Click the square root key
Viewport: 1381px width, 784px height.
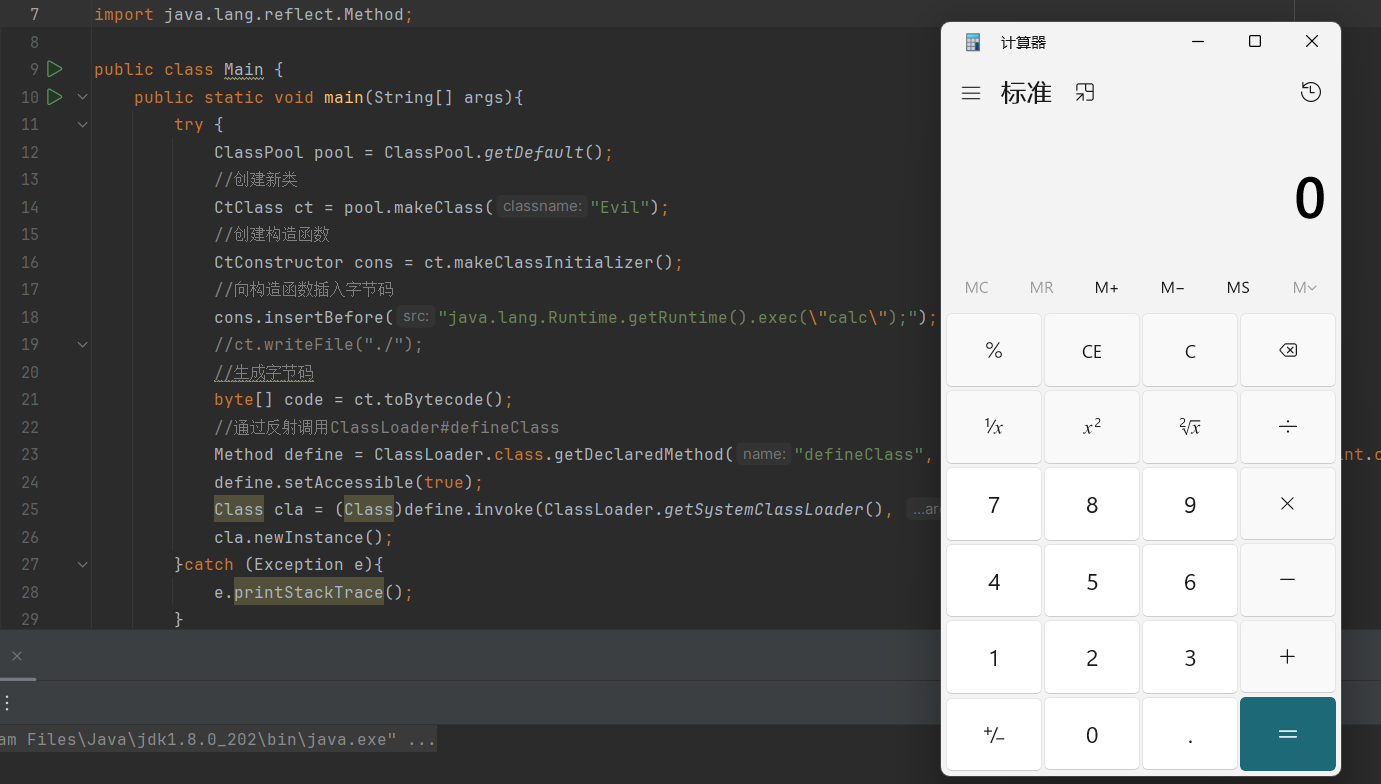tap(1190, 427)
